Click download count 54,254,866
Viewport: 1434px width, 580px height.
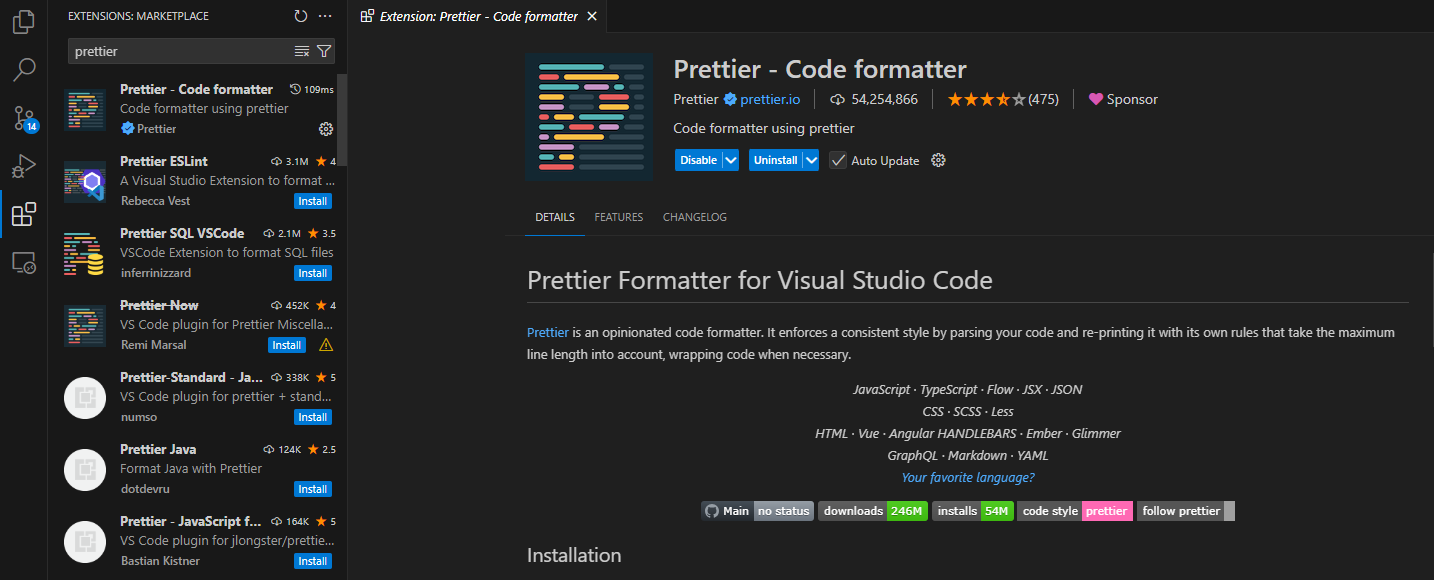click(x=874, y=99)
